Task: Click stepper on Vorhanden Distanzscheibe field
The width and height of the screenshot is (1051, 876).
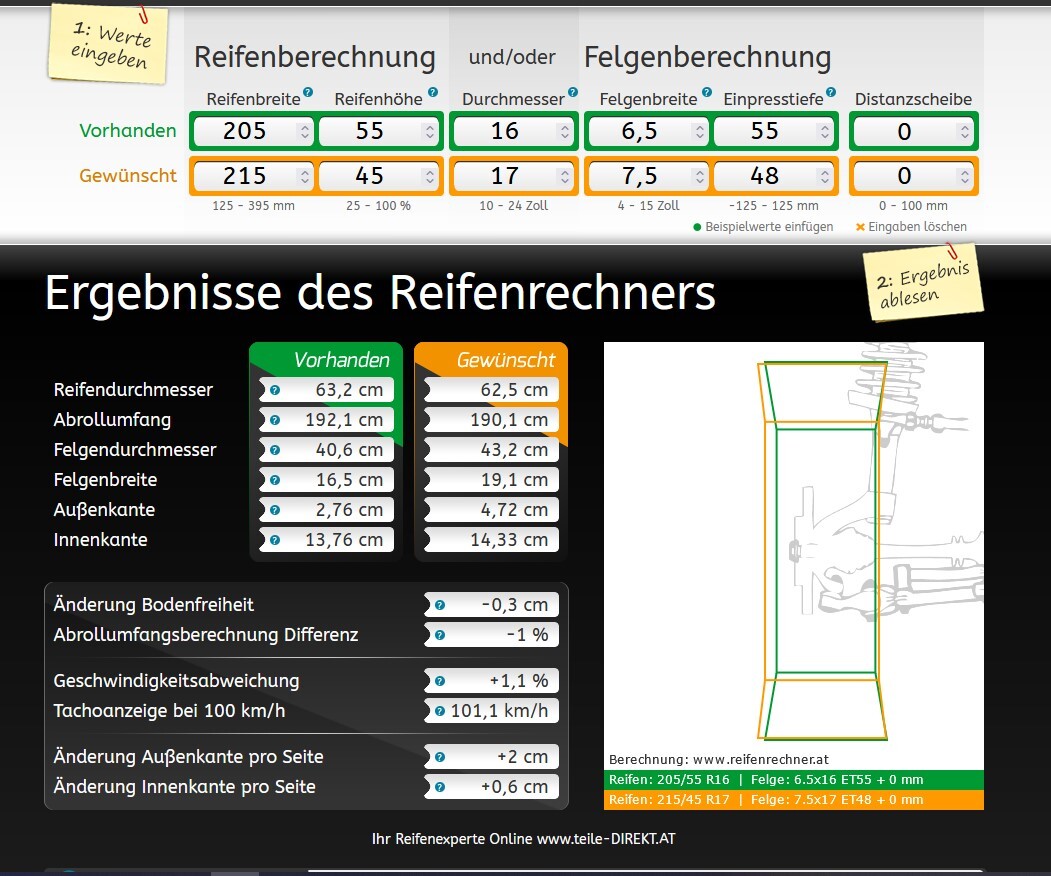Action: pos(963,131)
